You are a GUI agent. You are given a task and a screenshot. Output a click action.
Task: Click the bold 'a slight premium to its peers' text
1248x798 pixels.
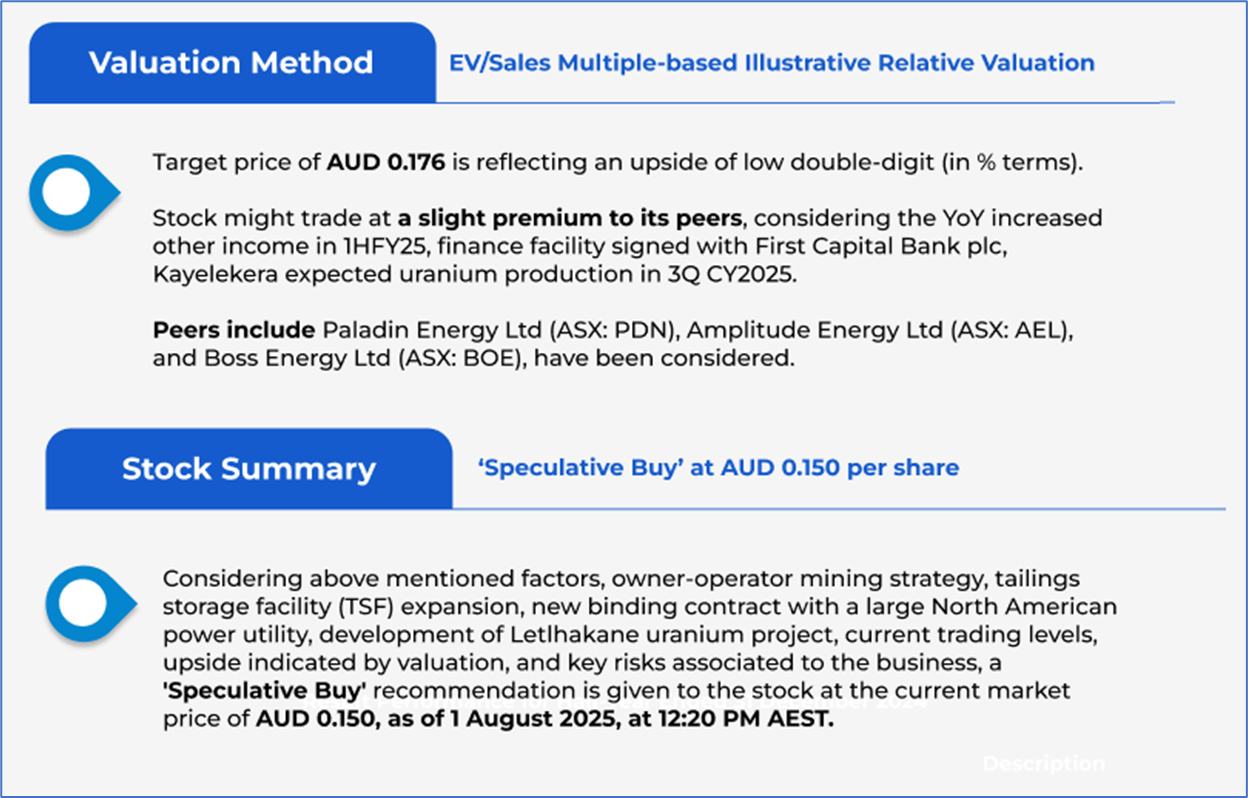(x=569, y=218)
